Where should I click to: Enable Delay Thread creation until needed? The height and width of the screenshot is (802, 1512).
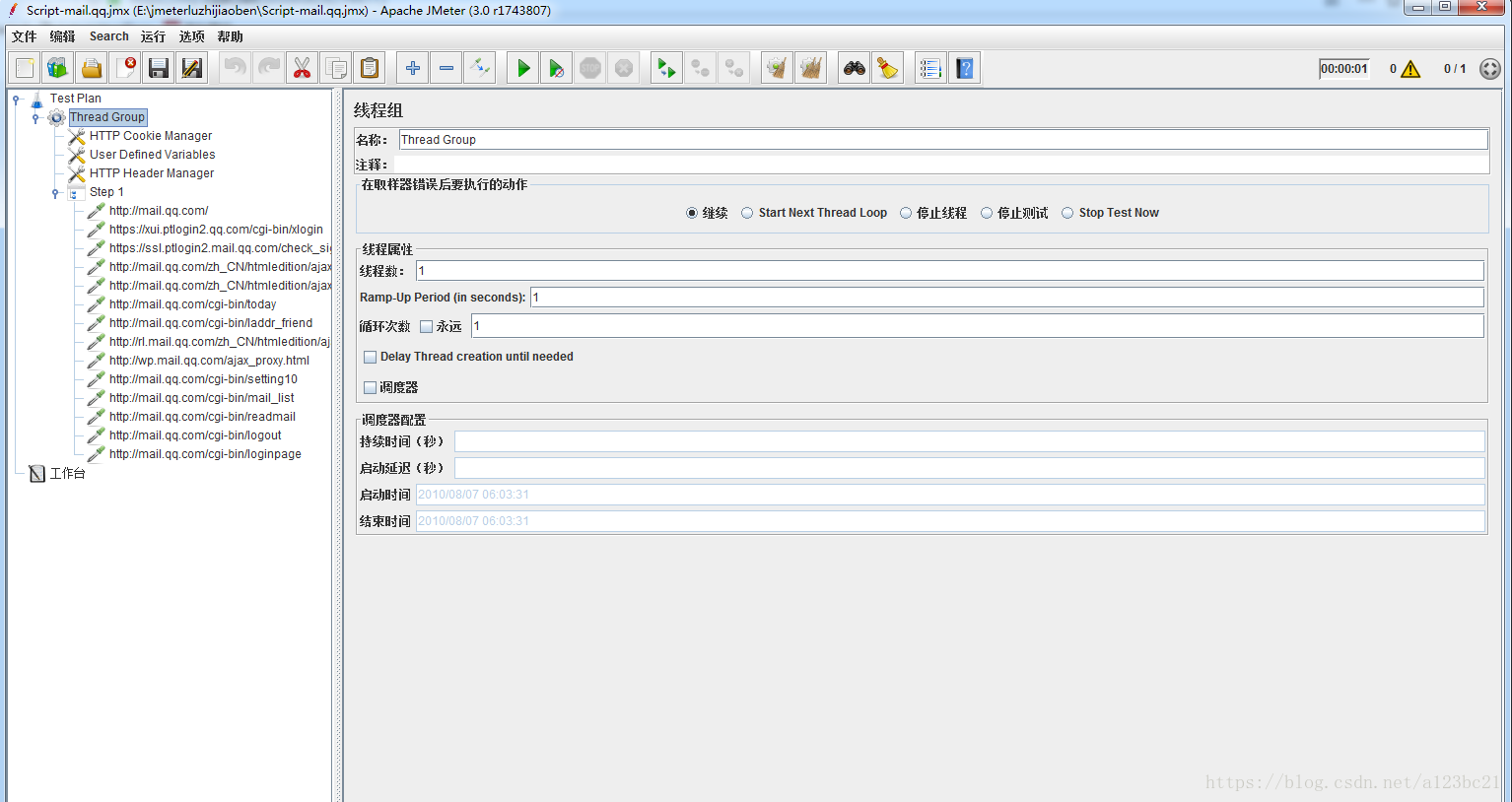[x=371, y=357]
